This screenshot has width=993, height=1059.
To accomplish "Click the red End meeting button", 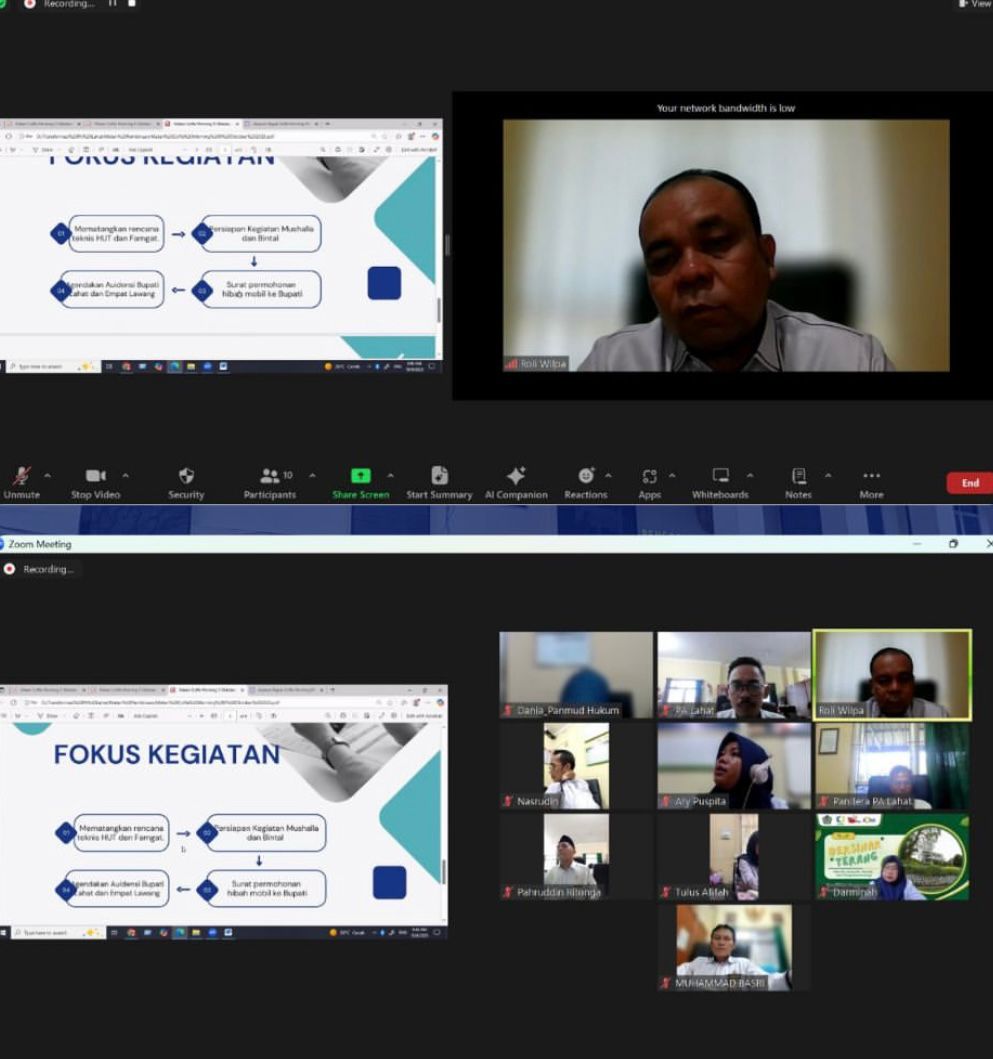I will [x=969, y=483].
